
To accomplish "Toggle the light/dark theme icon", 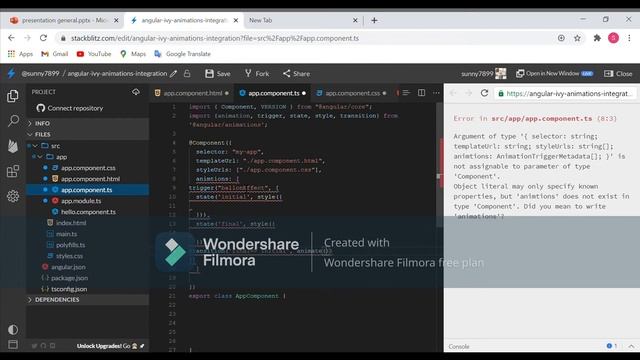I will point(13,329).
